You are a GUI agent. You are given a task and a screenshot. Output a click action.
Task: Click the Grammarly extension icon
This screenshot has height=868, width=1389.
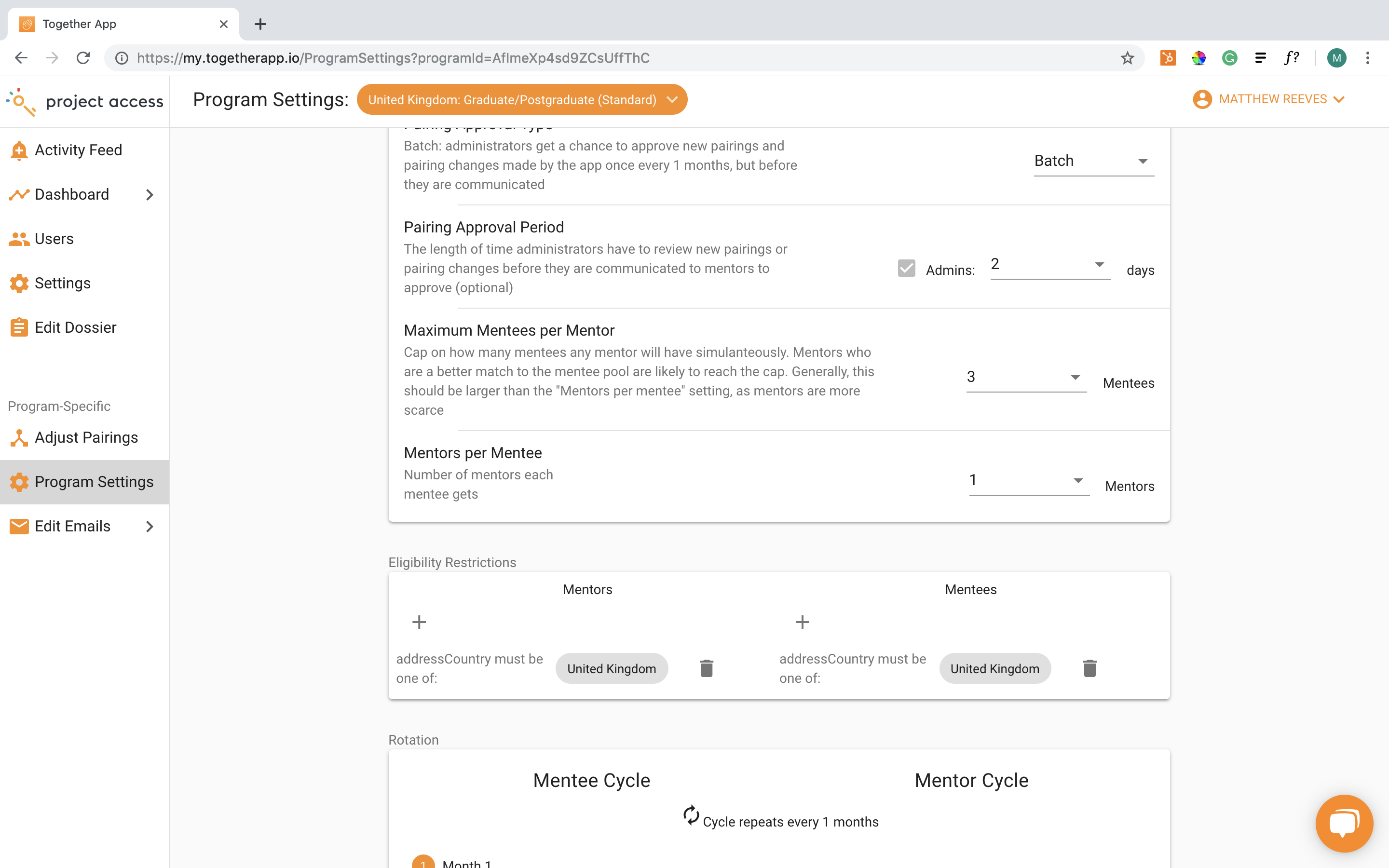point(1229,58)
